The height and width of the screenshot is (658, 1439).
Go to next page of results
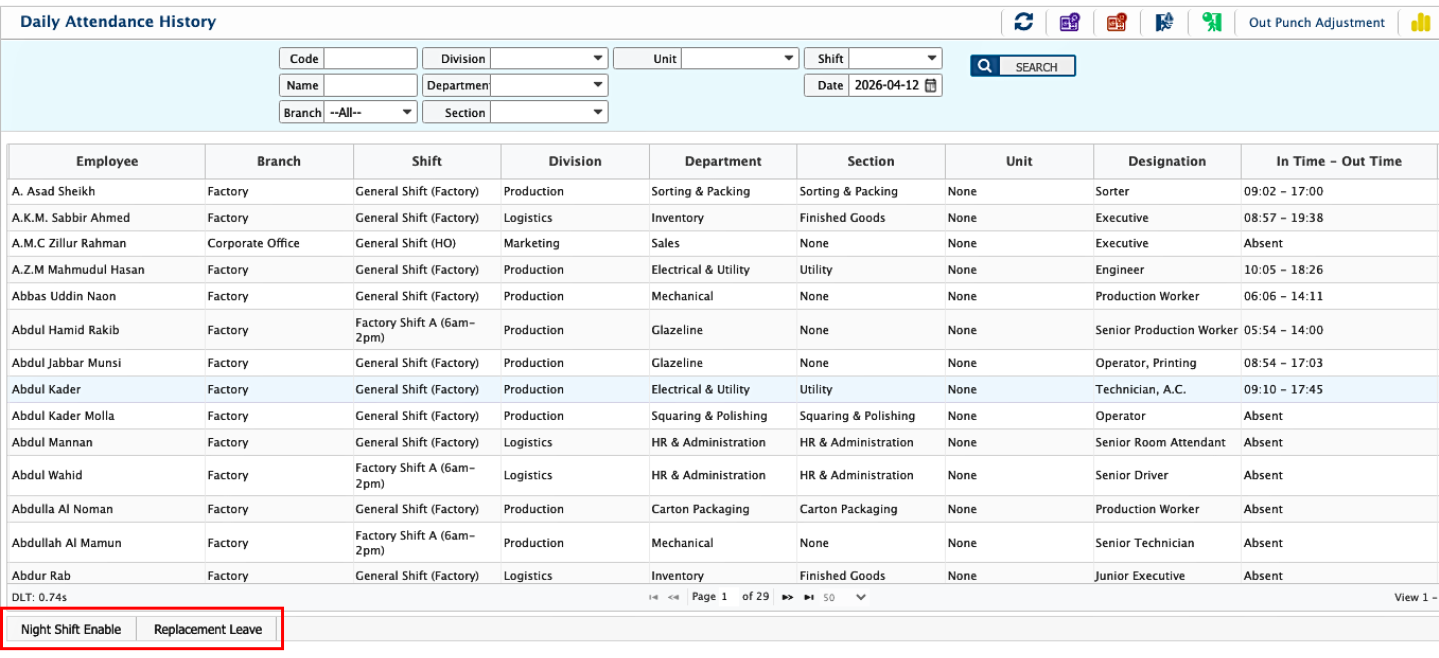coord(787,597)
